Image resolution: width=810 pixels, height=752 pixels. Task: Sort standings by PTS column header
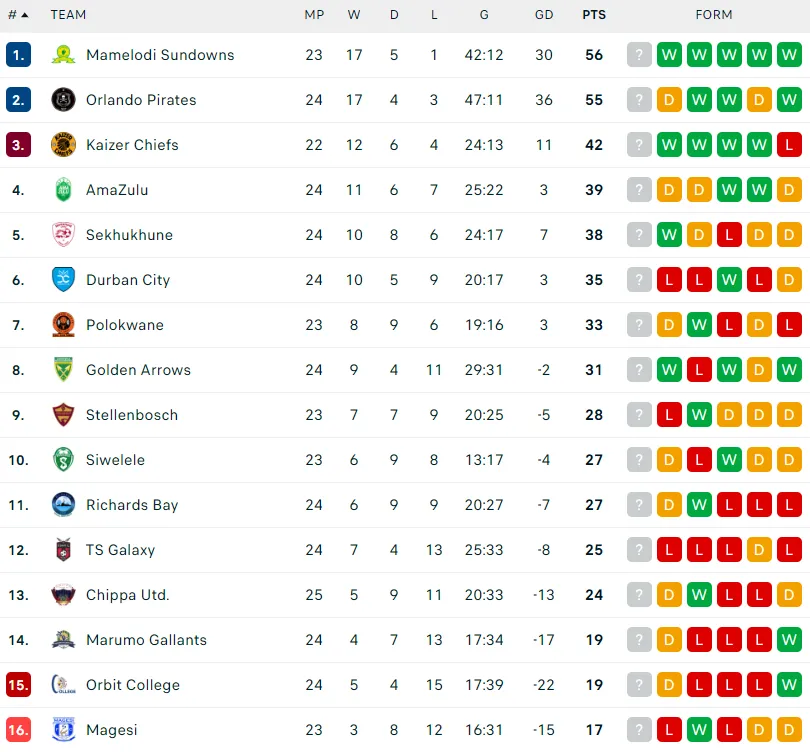pyautogui.click(x=594, y=15)
